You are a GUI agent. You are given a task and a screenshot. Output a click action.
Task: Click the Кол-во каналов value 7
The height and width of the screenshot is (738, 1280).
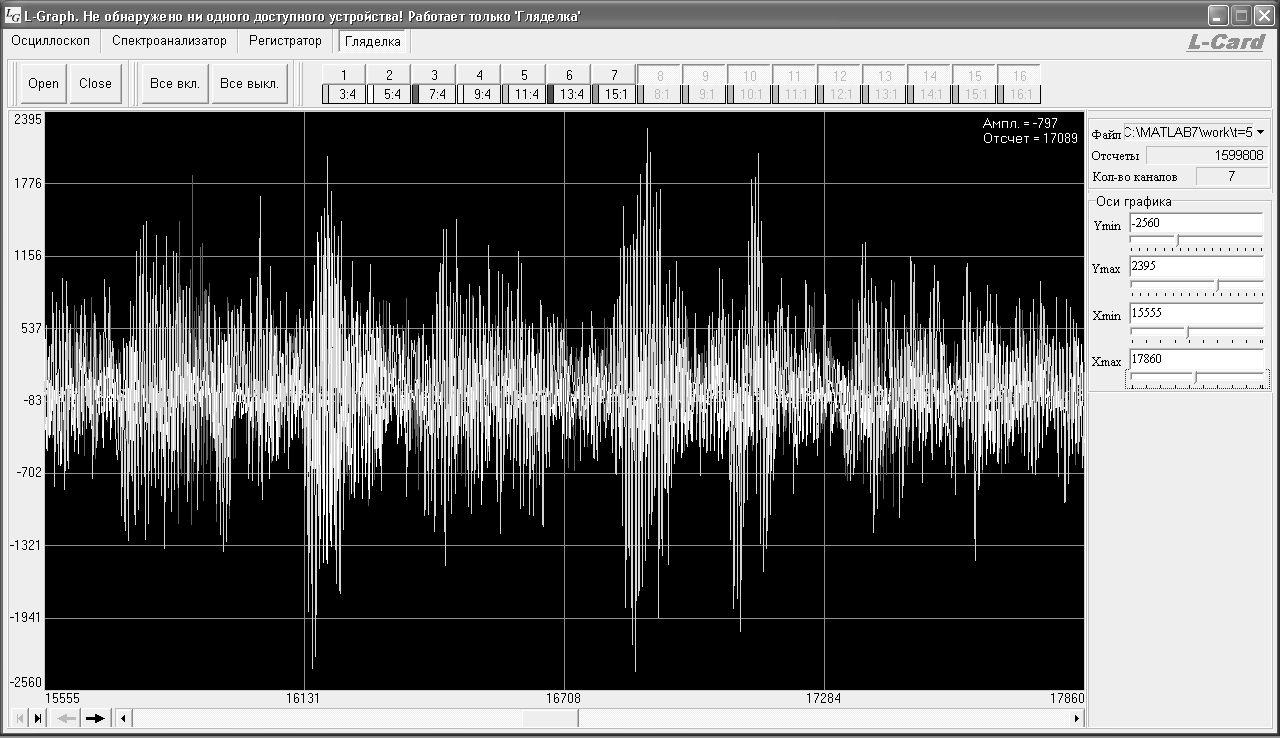point(1231,177)
